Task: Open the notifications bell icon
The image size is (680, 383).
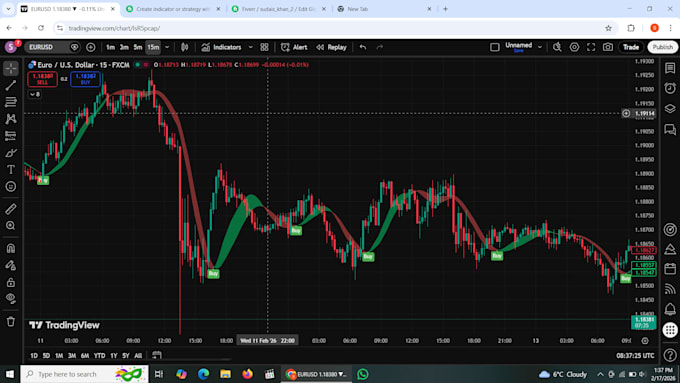Action: 670,309
